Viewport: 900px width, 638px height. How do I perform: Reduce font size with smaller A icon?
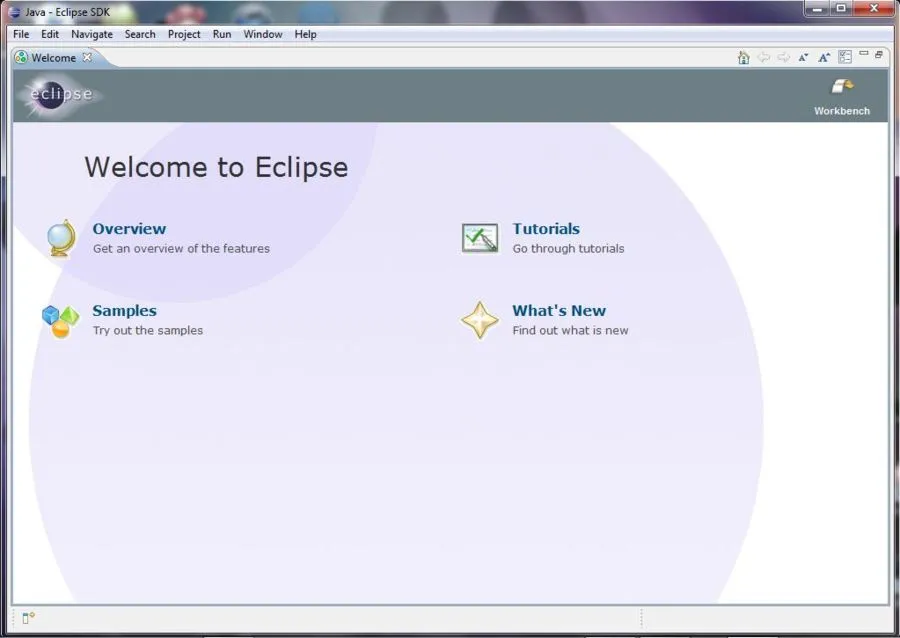point(804,57)
